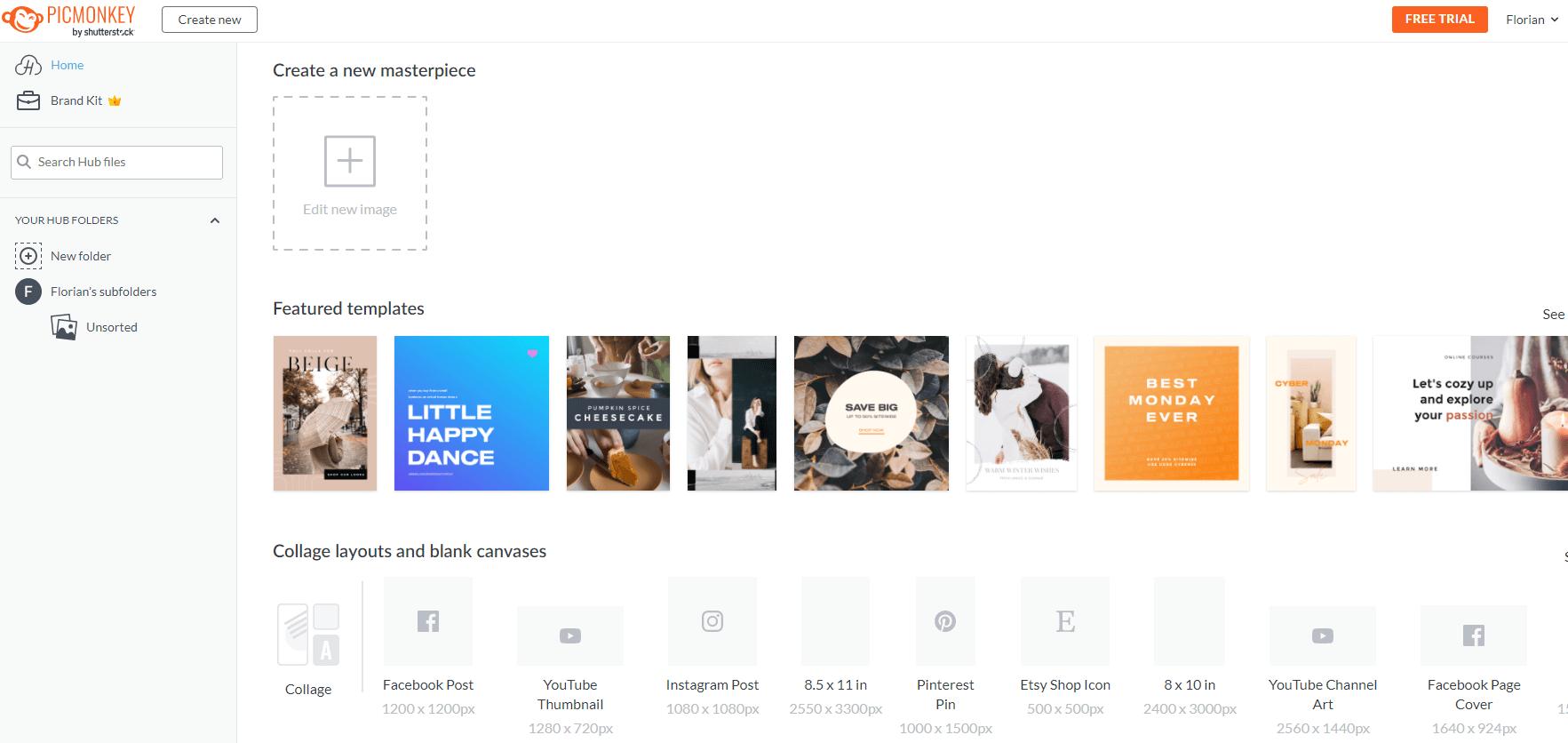Select the Facebook Post canvas icon

(427, 621)
